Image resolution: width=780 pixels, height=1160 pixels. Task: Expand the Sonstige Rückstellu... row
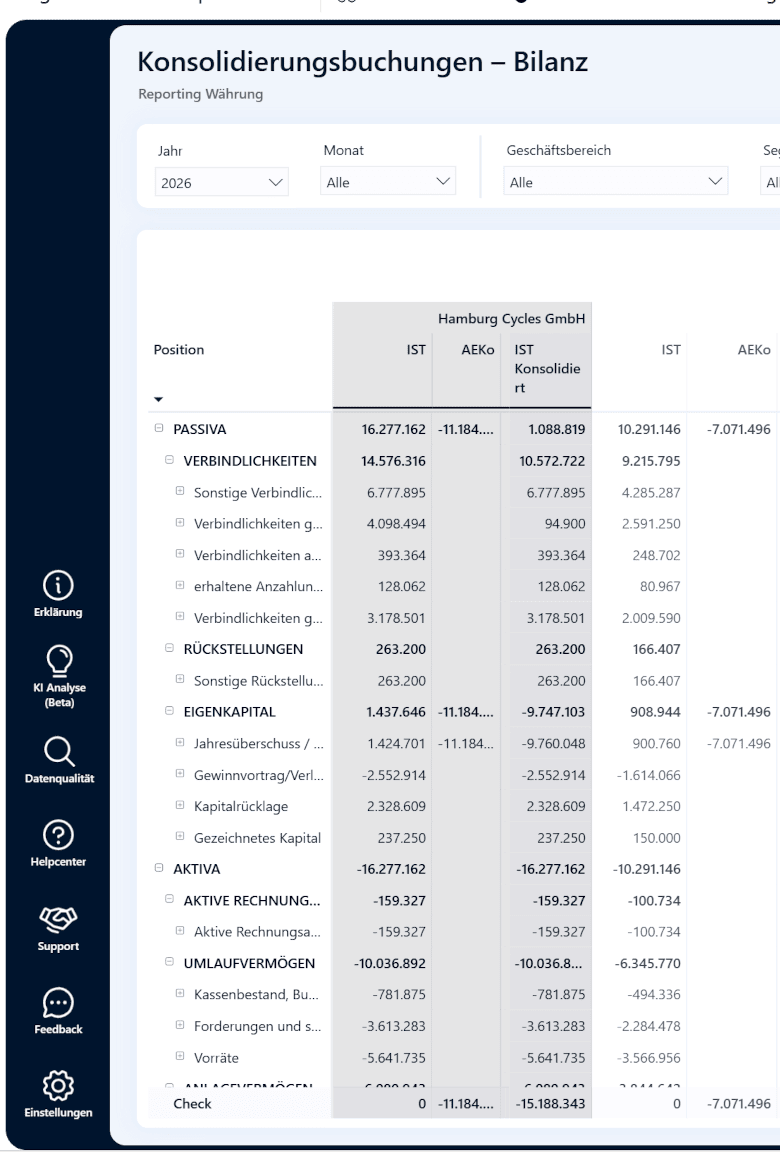click(179, 679)
